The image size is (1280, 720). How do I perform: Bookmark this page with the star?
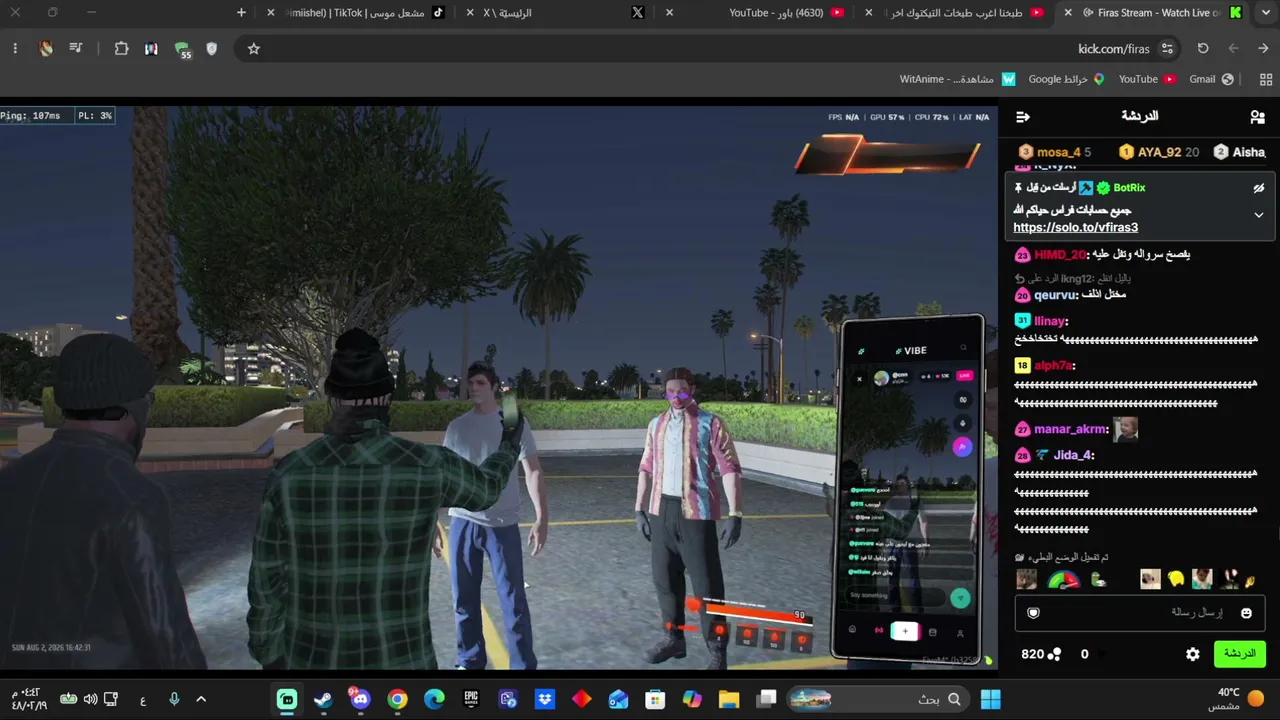254,49
